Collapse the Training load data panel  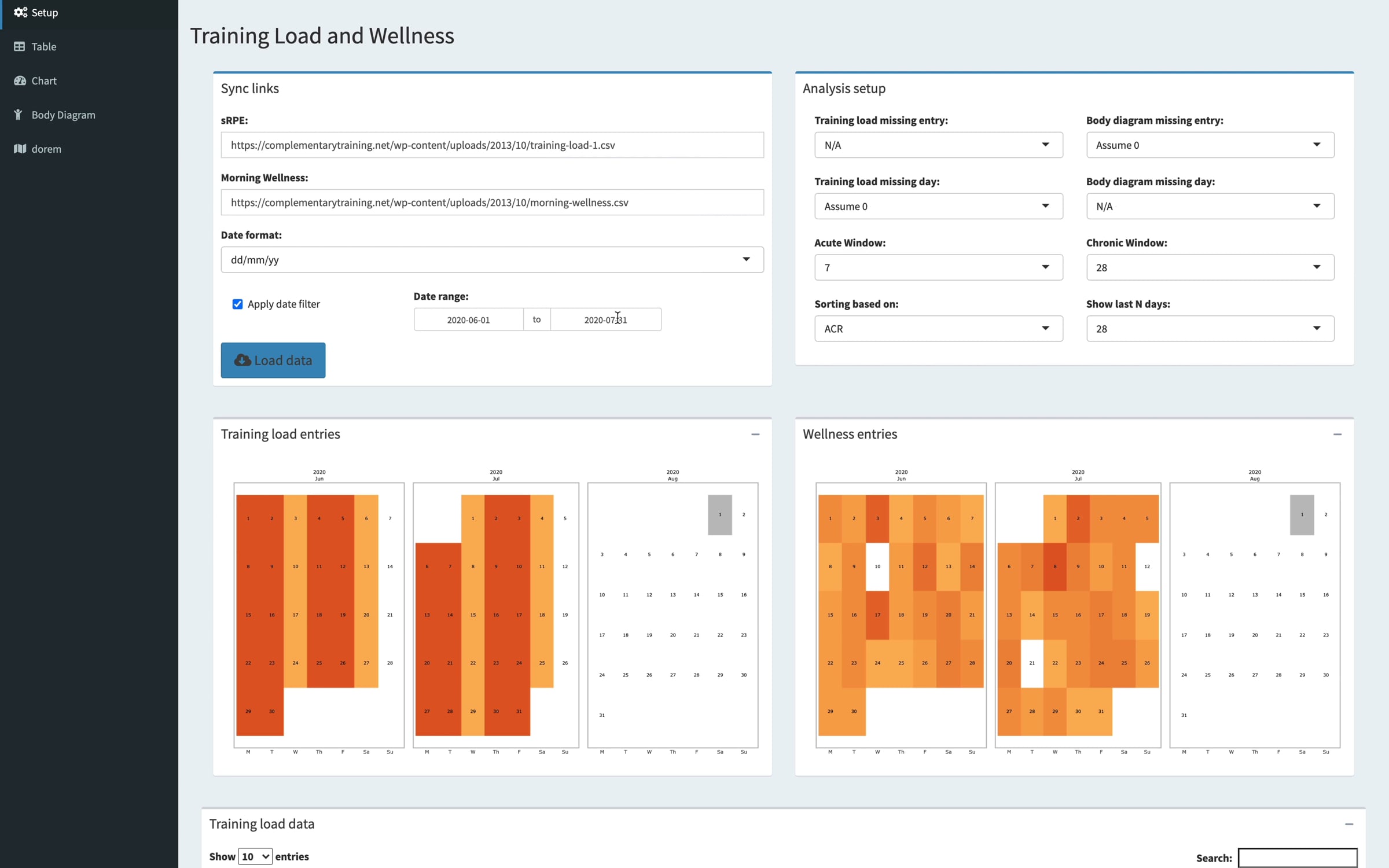(1348, 824)
